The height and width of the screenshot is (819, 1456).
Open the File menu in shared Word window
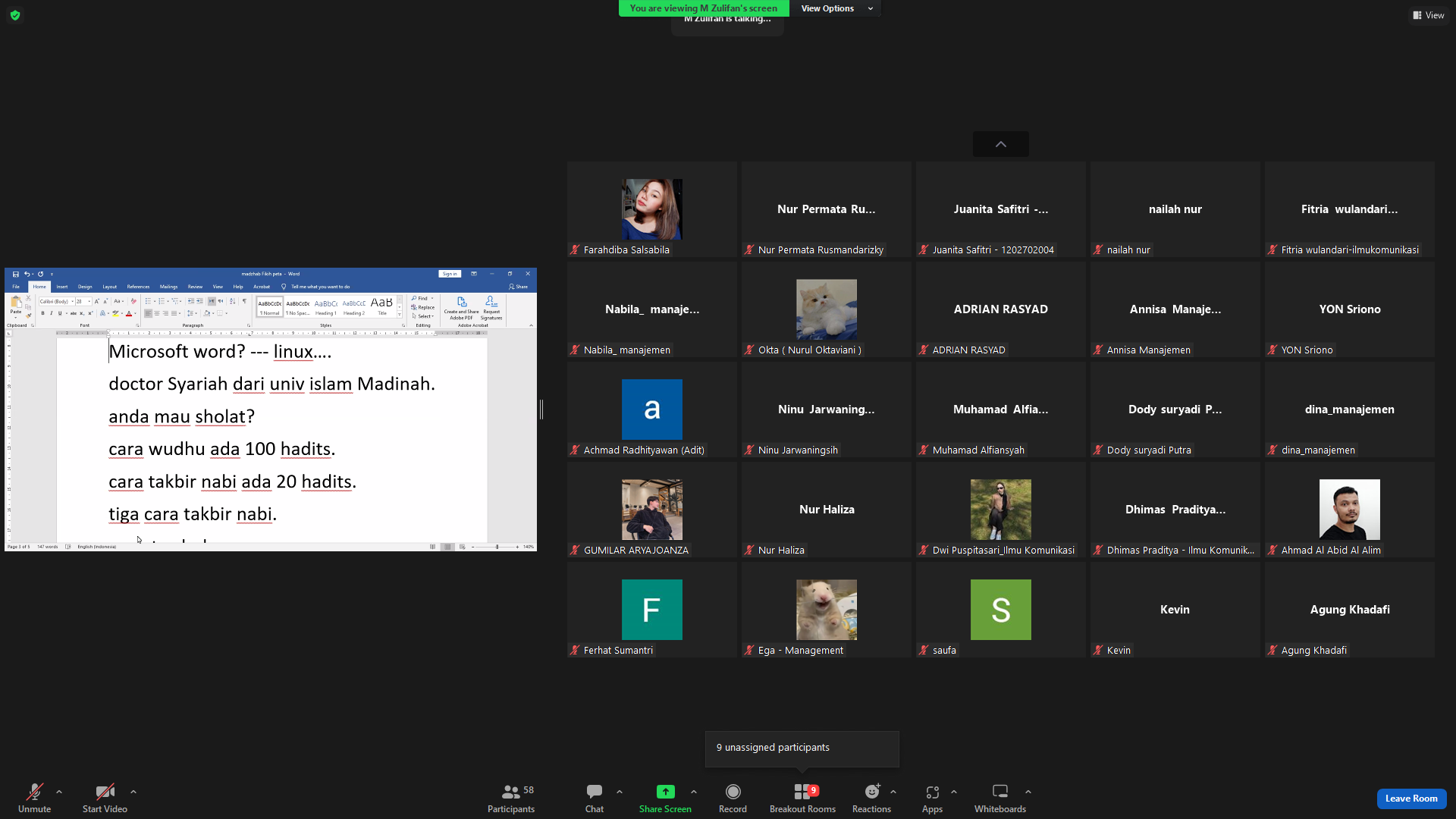click(16, 287)
